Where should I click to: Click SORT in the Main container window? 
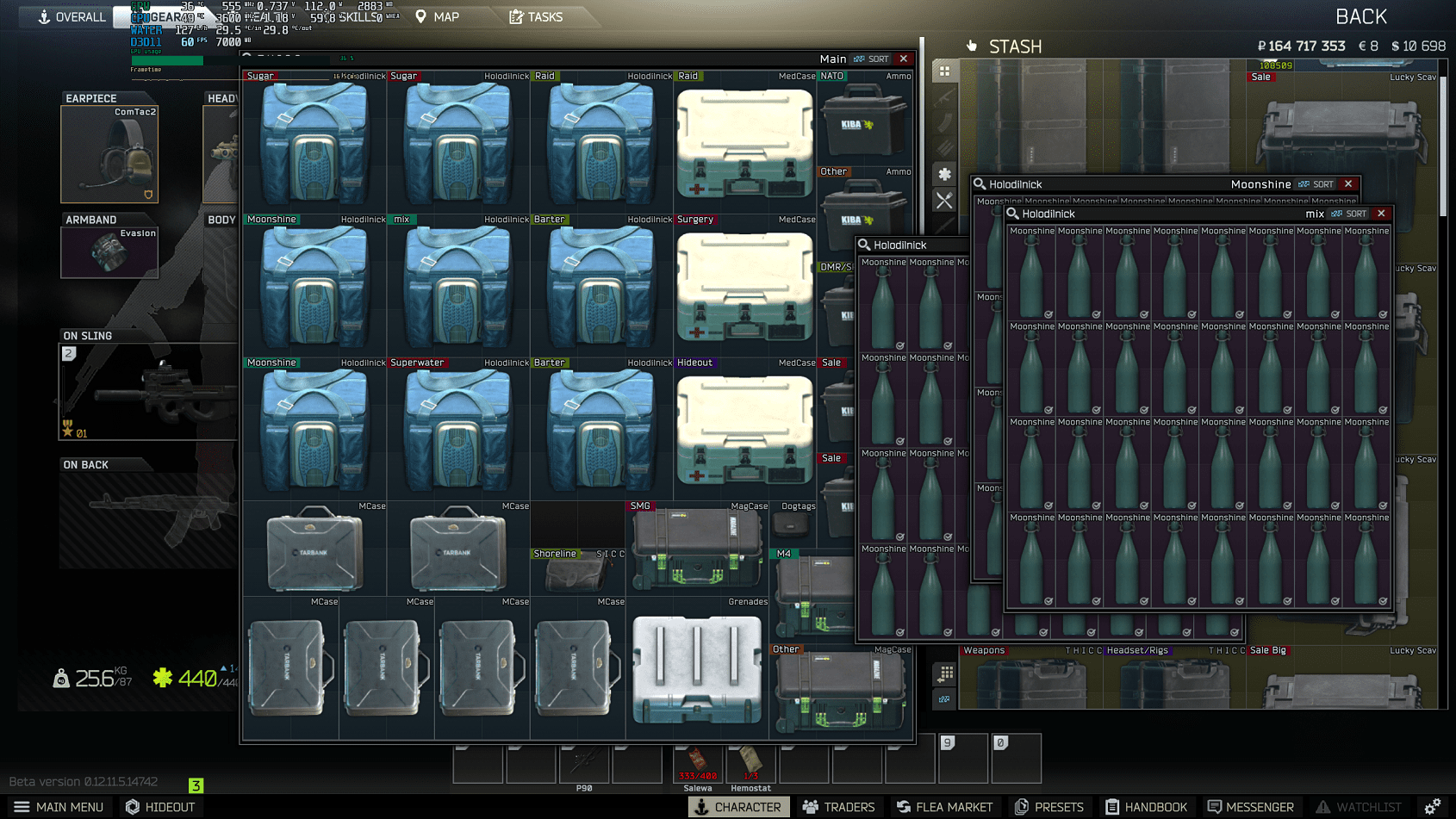[871, 59]
